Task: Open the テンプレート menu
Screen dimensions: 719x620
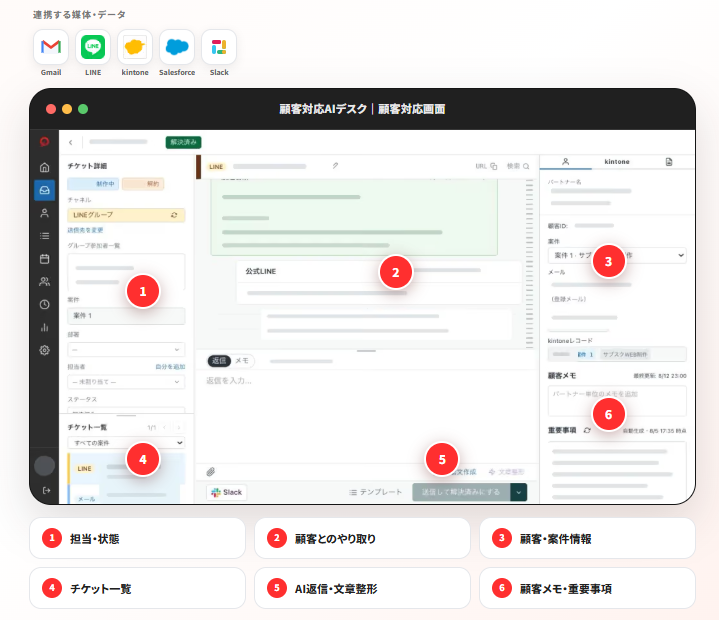Action: click(x=376, y=492)
